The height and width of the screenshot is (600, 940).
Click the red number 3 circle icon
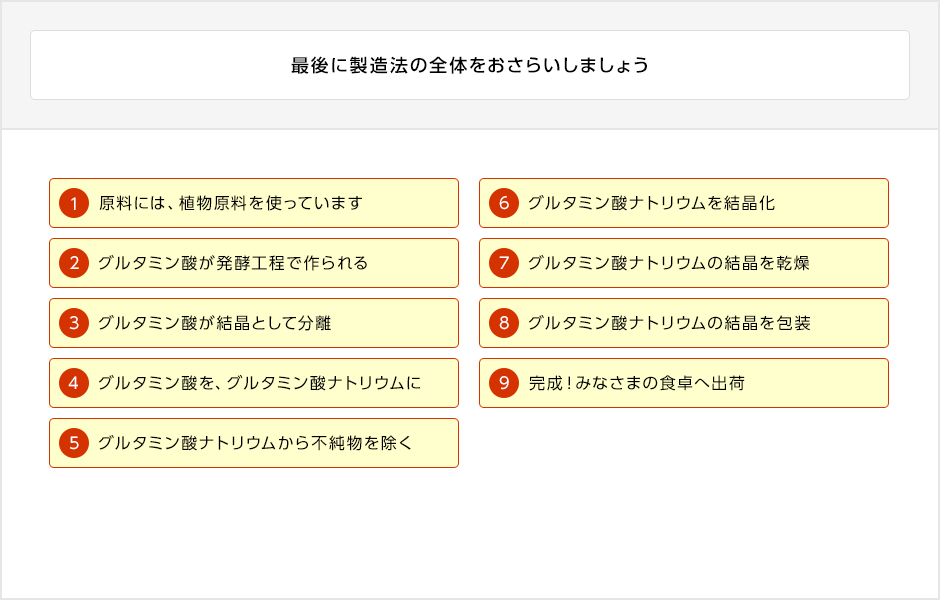pyautogui.click(x=74, y=323)
